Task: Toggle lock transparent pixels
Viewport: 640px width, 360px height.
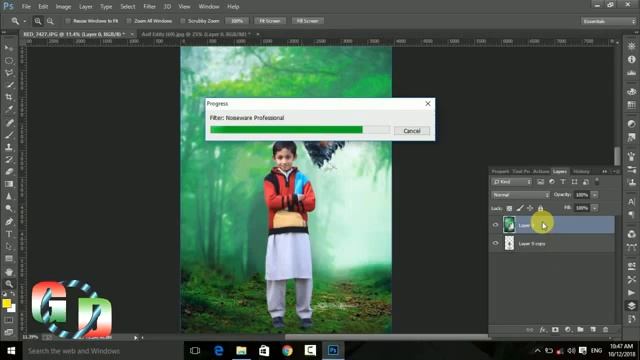Action: point(509,208)
